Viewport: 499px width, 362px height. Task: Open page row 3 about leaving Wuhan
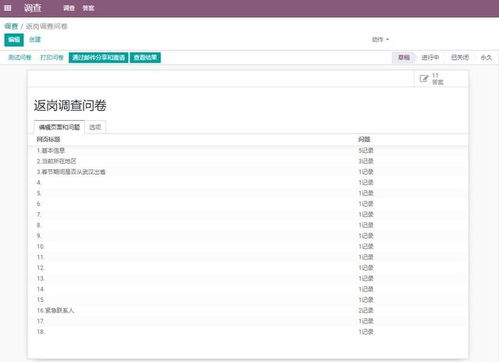tap(248, 172)
